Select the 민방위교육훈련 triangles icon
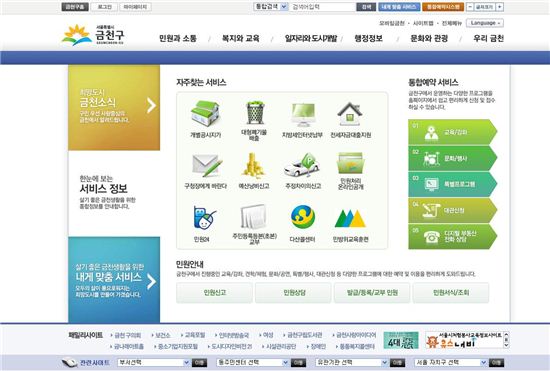The width and height of the screenshot is (550, 371). pyautogui.click(x=350, y=218)
